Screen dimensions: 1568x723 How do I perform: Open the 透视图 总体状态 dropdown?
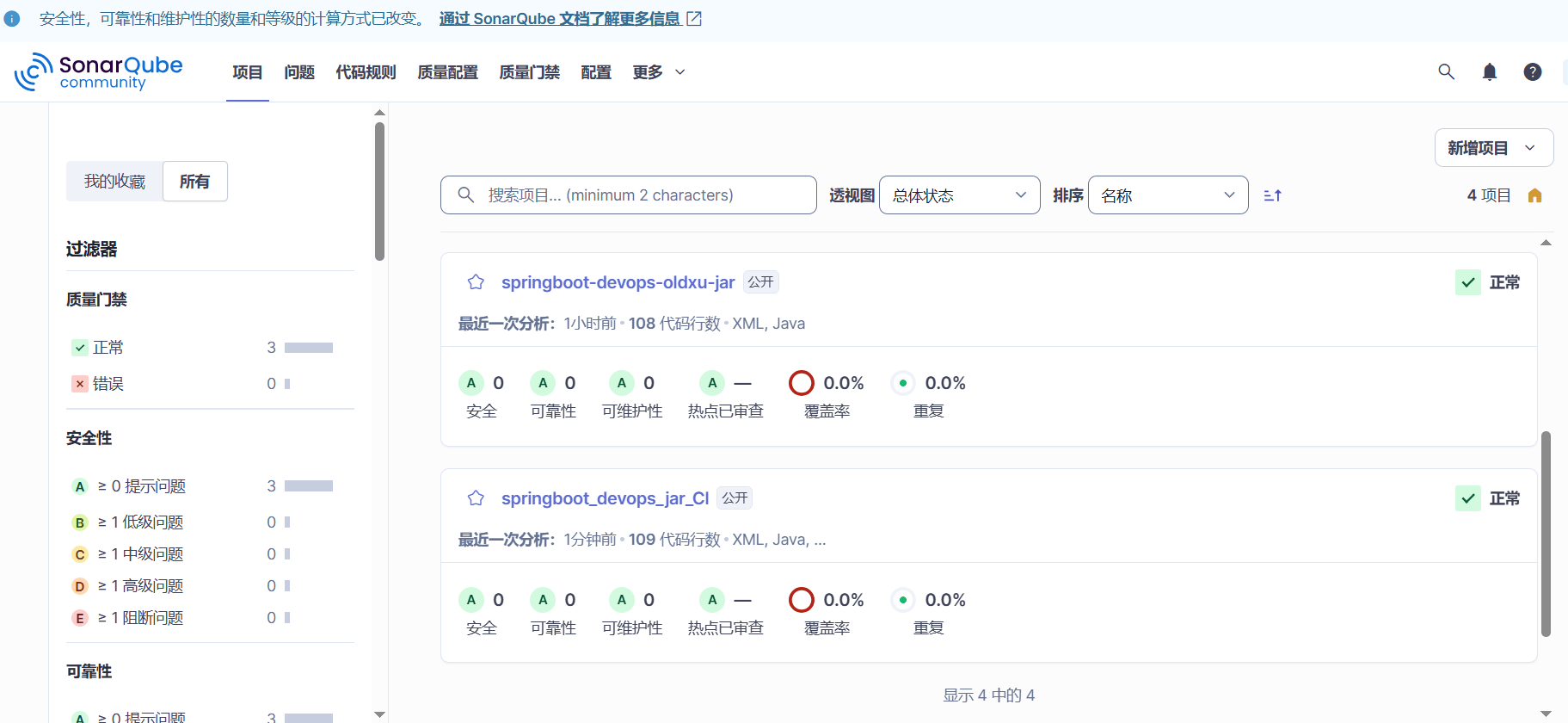coord(959,195)
